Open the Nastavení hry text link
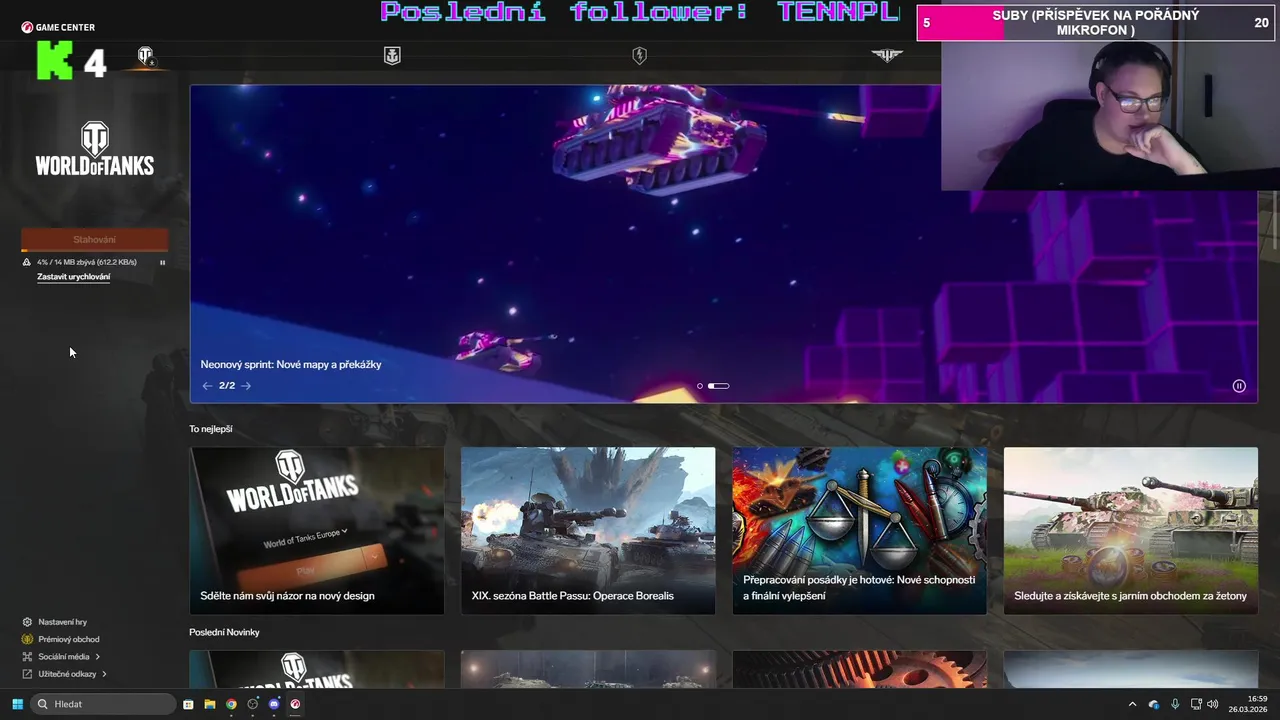The width and height of the screenshot is (1280, 720). point(62,622)
